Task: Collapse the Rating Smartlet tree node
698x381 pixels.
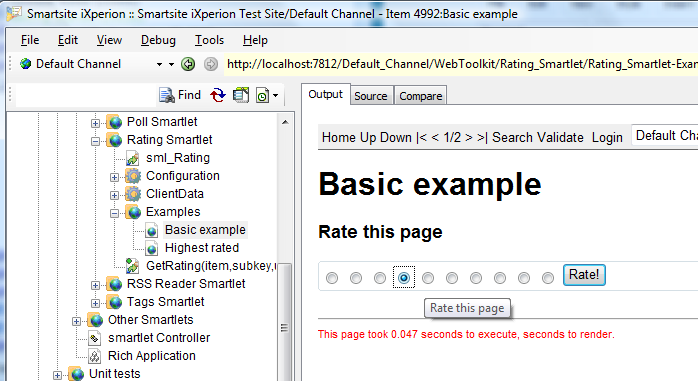Action: point(95,142)
